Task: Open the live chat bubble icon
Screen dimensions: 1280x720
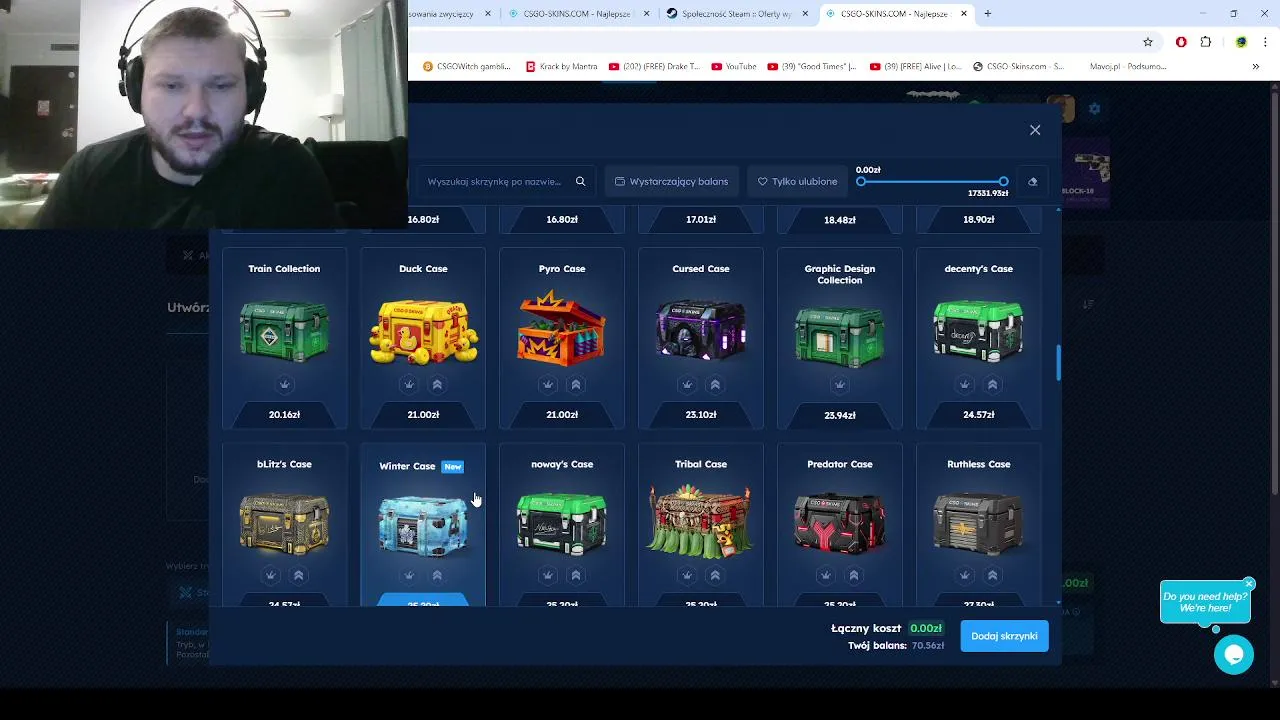Action: [x=1234, y=655]
